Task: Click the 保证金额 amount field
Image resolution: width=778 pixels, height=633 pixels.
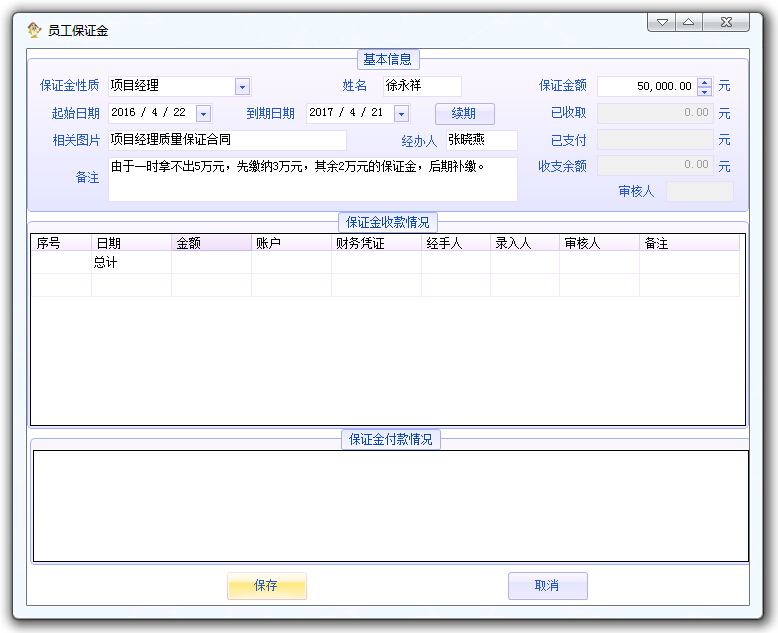Action: [x=646, y=87]
